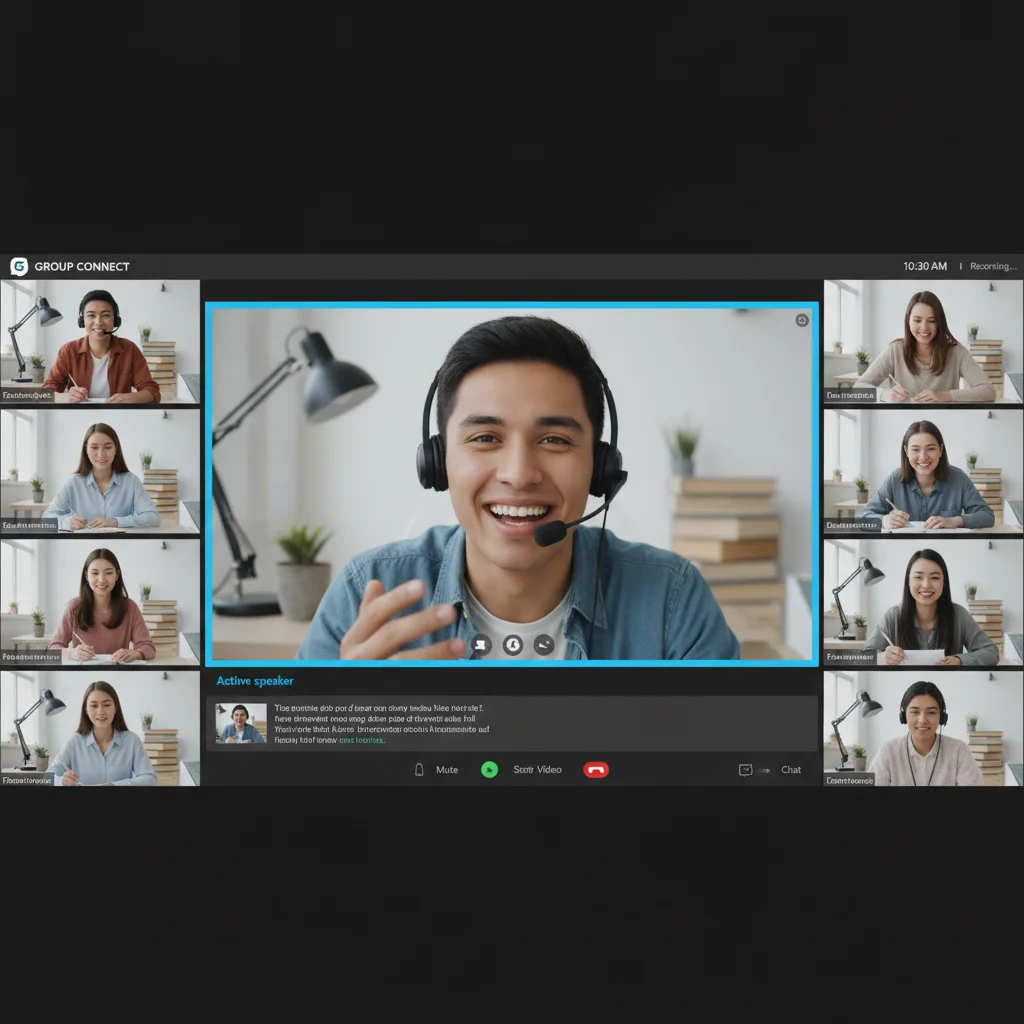This screenshot has height=1024, width=1024.
Task: Select the top-right tile of woman in beige sweater
Action: [x=923, y=342]
